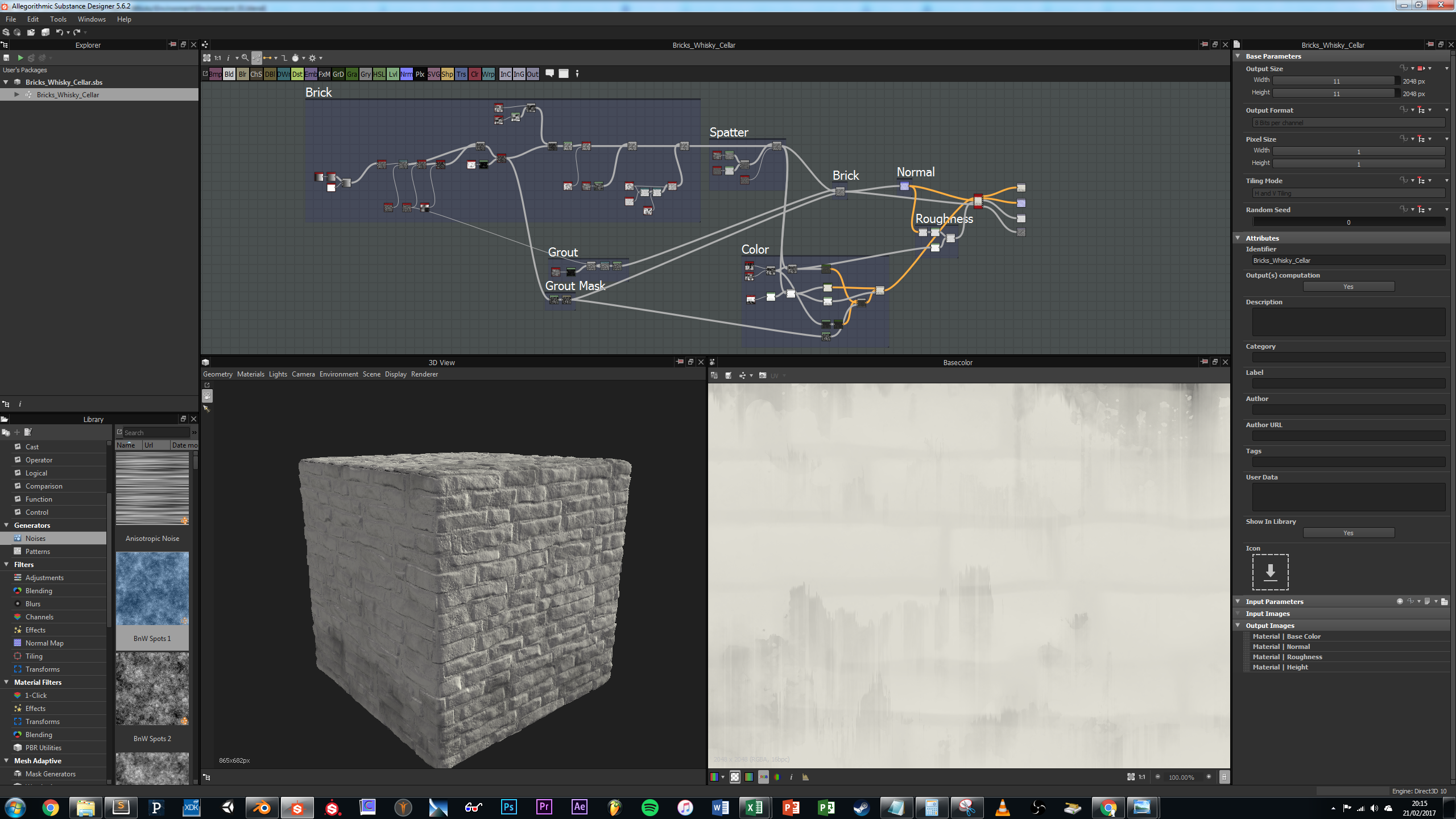This screenshot has height=819, width=1456.
Task: Toggle the alpha checkerboard display in the 2D view
Action: [735, 777]
